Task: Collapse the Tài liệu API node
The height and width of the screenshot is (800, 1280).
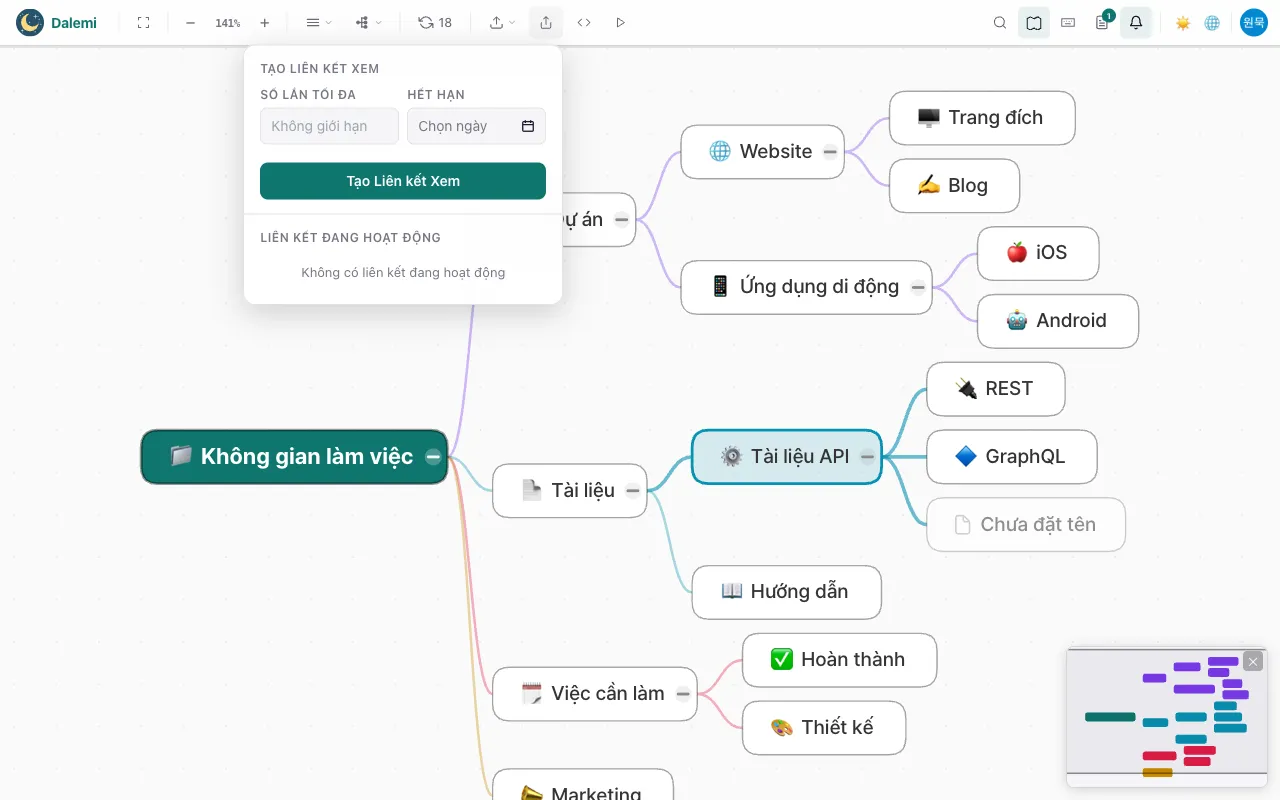Action: pos(867,457)
